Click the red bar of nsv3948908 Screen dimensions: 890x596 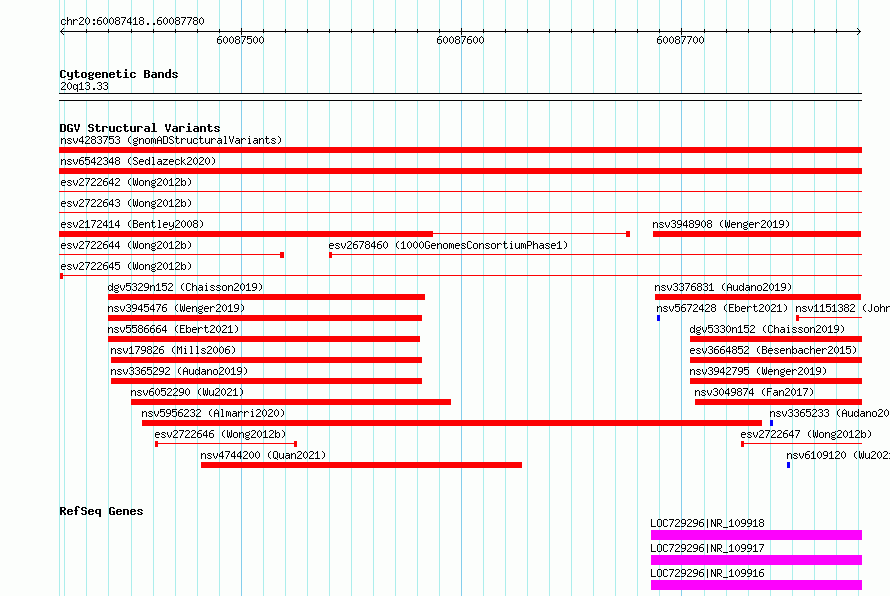(x=757, y=234)
